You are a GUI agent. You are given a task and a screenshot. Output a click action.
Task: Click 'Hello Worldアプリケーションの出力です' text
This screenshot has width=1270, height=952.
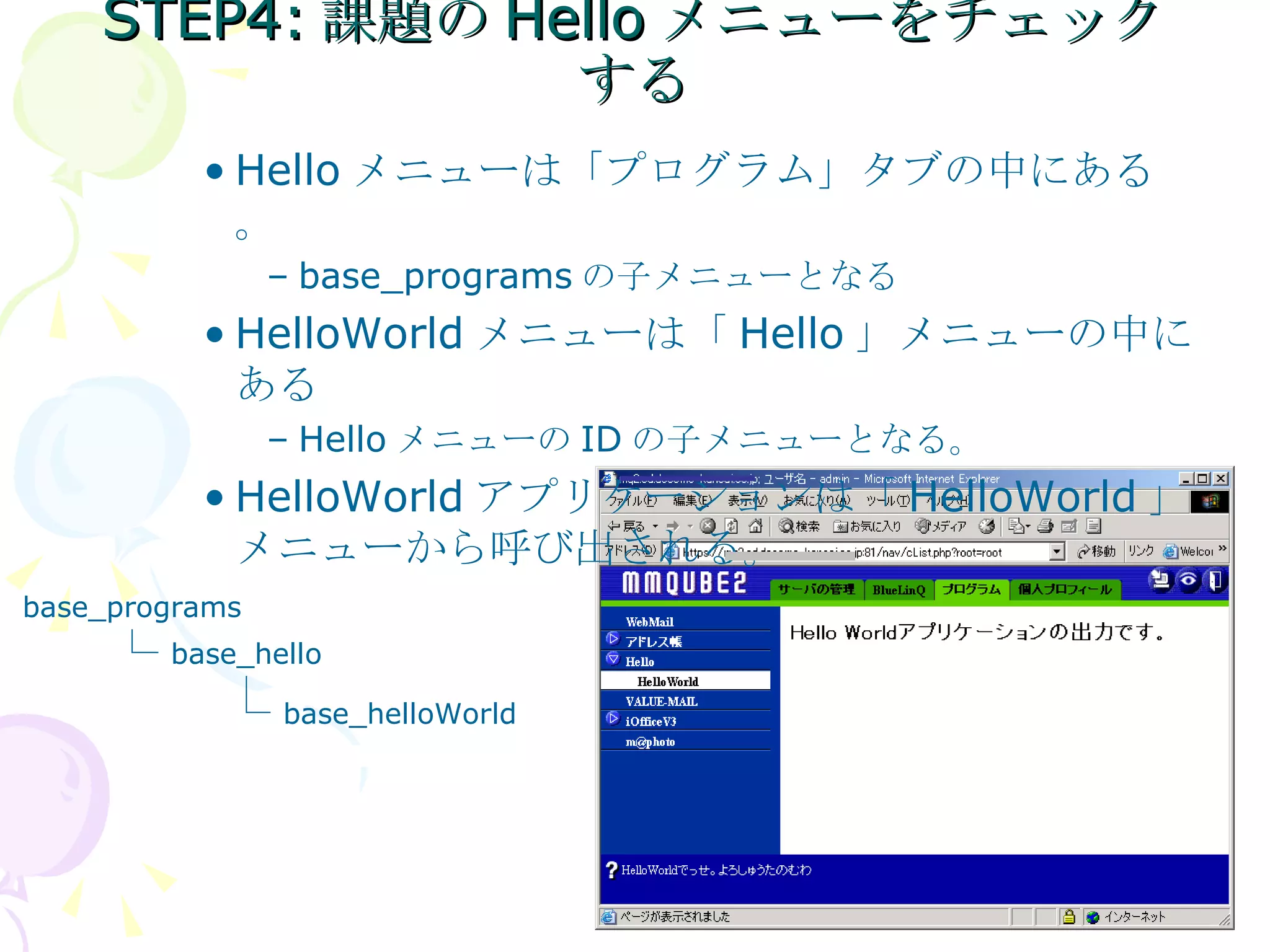(977, 632)
